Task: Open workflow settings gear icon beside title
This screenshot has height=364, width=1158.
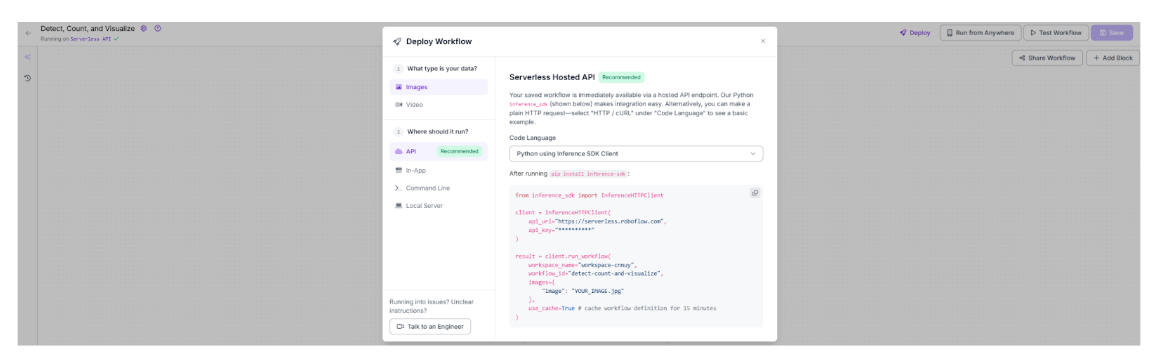Action: pos(144,29)
